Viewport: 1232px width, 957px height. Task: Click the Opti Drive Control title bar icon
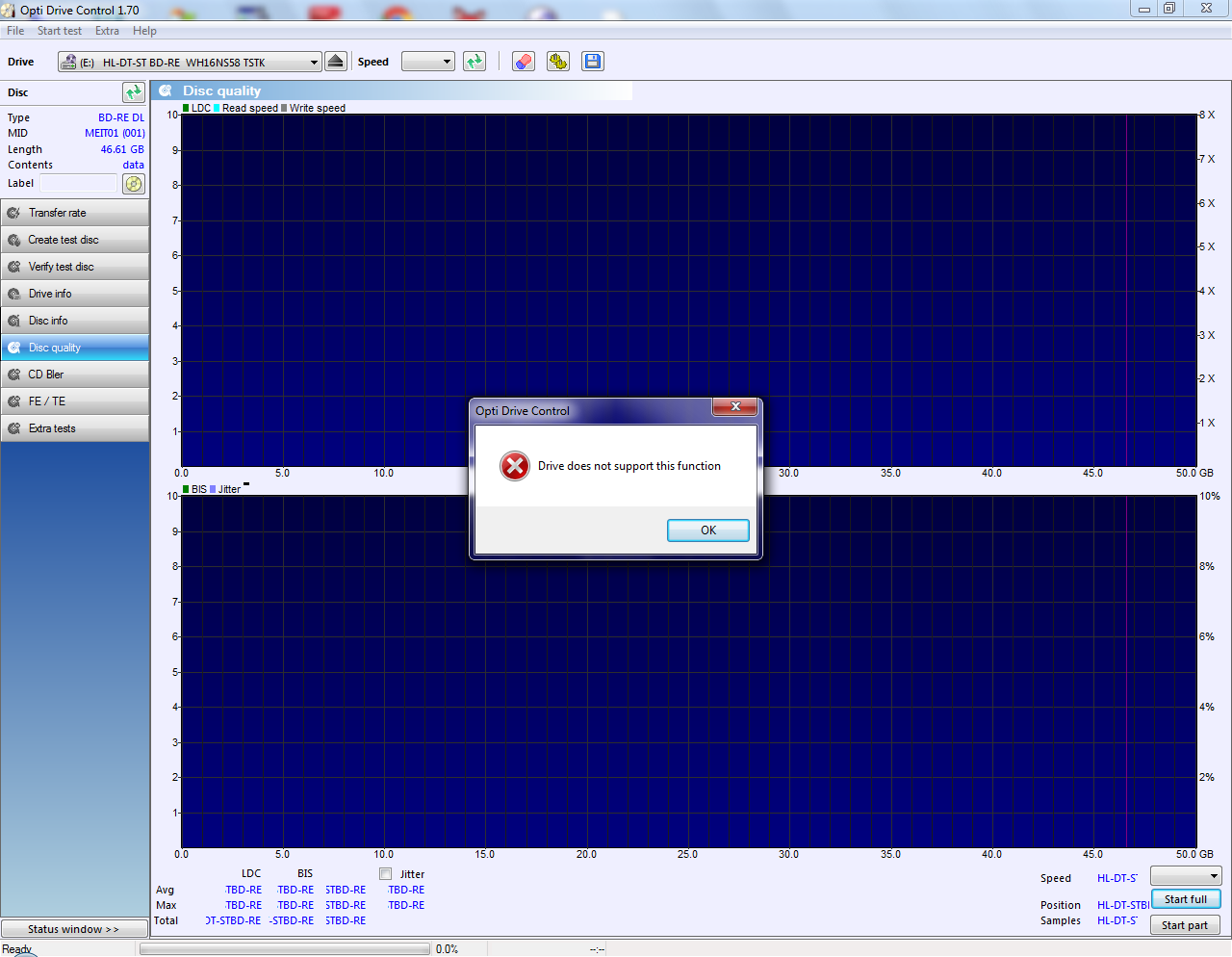(x=9, y=10)
